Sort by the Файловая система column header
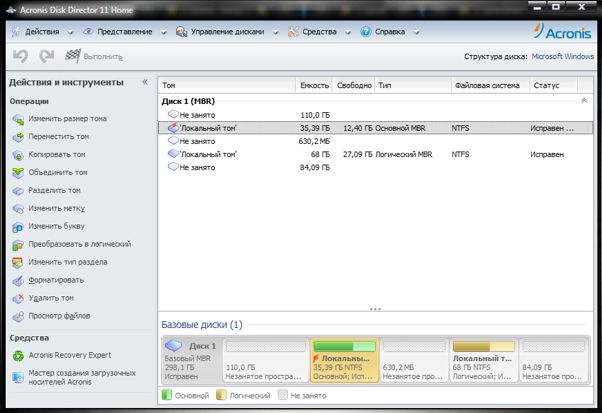This screenshot has width=602, height=413. pyautogui.click(x=490, y=85)
